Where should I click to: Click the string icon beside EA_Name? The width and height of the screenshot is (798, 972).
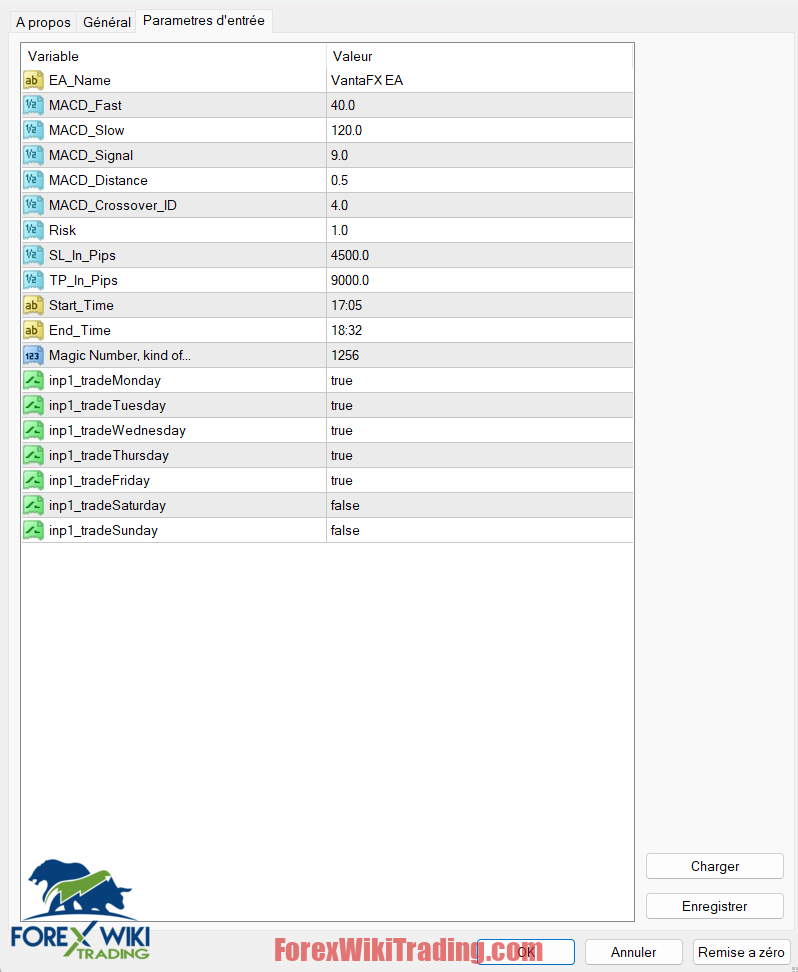point(33,81)
